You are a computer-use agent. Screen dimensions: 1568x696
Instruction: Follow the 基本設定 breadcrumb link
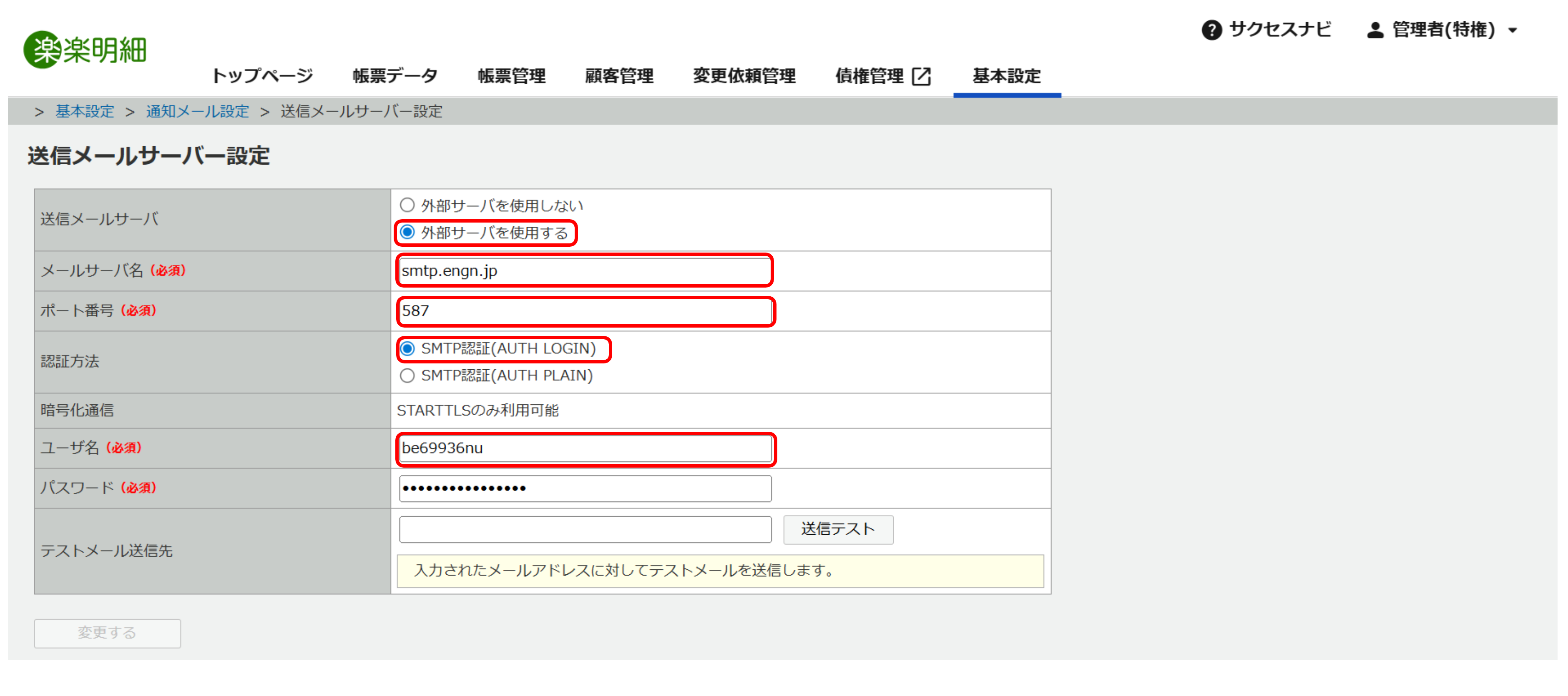coord(85,111)
